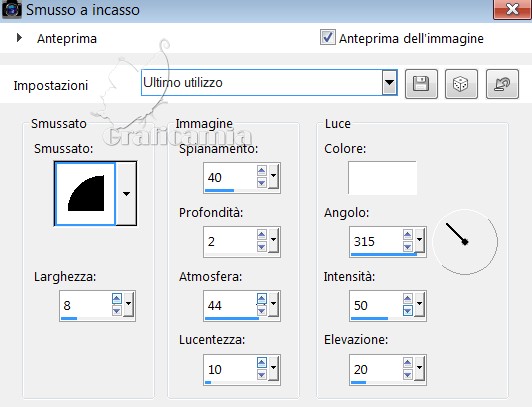This screenshot has height=407, width=532.
Task: Close the Smusso a incasso dialog
Action: coord(512,9)
